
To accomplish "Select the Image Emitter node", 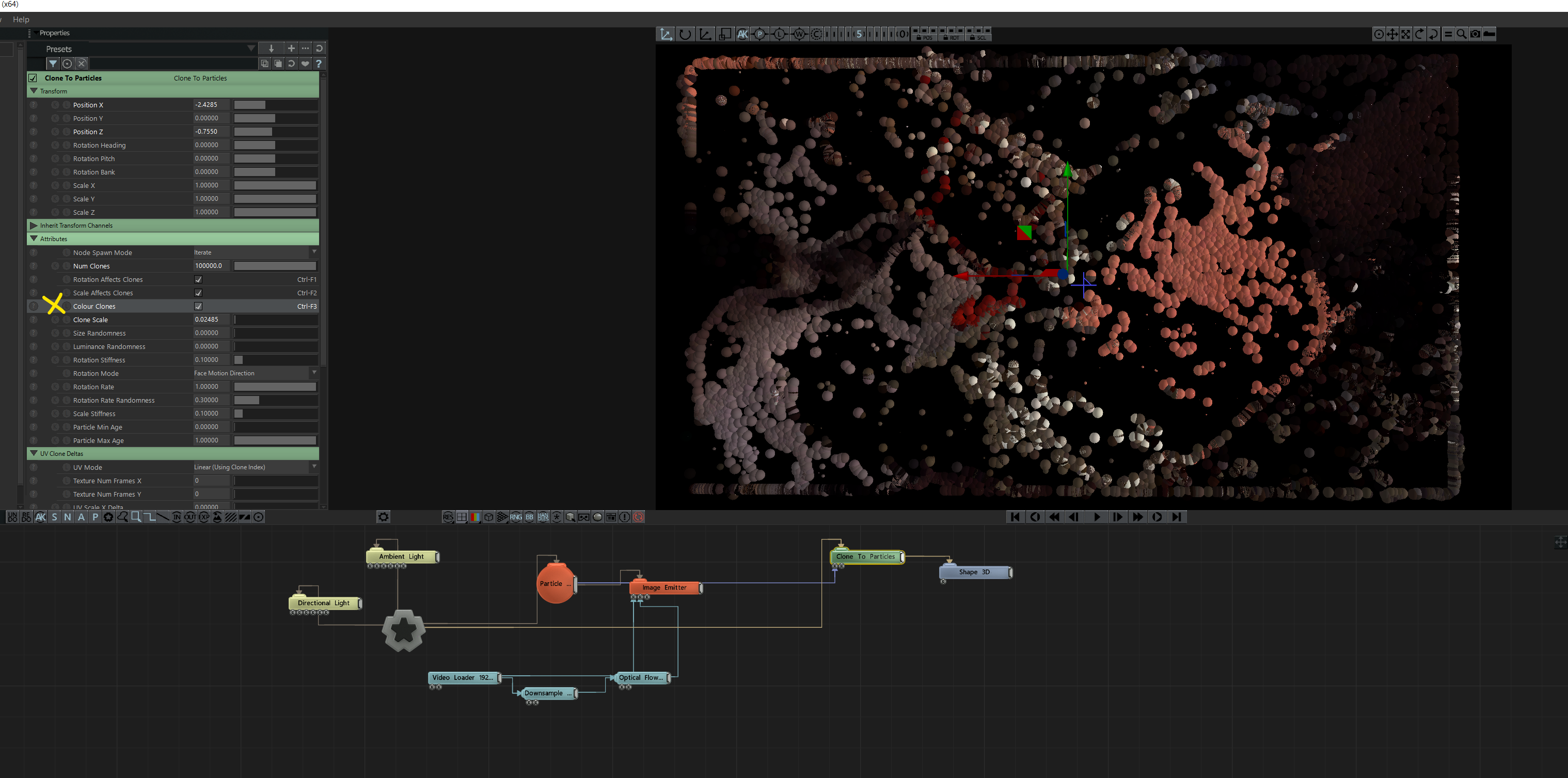I will [664, 588].
